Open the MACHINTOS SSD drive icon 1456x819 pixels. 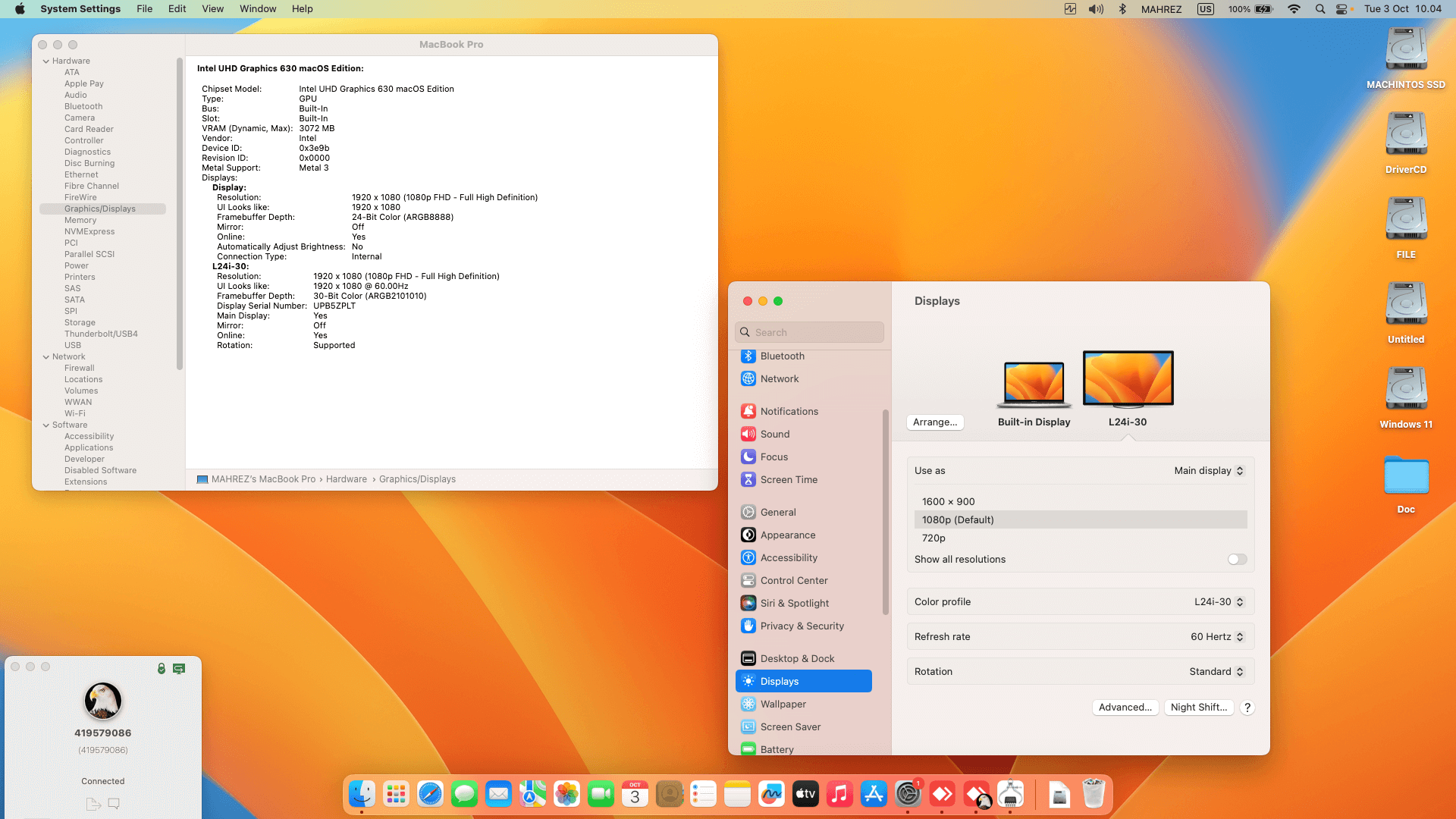click(x=1405, y=51)
